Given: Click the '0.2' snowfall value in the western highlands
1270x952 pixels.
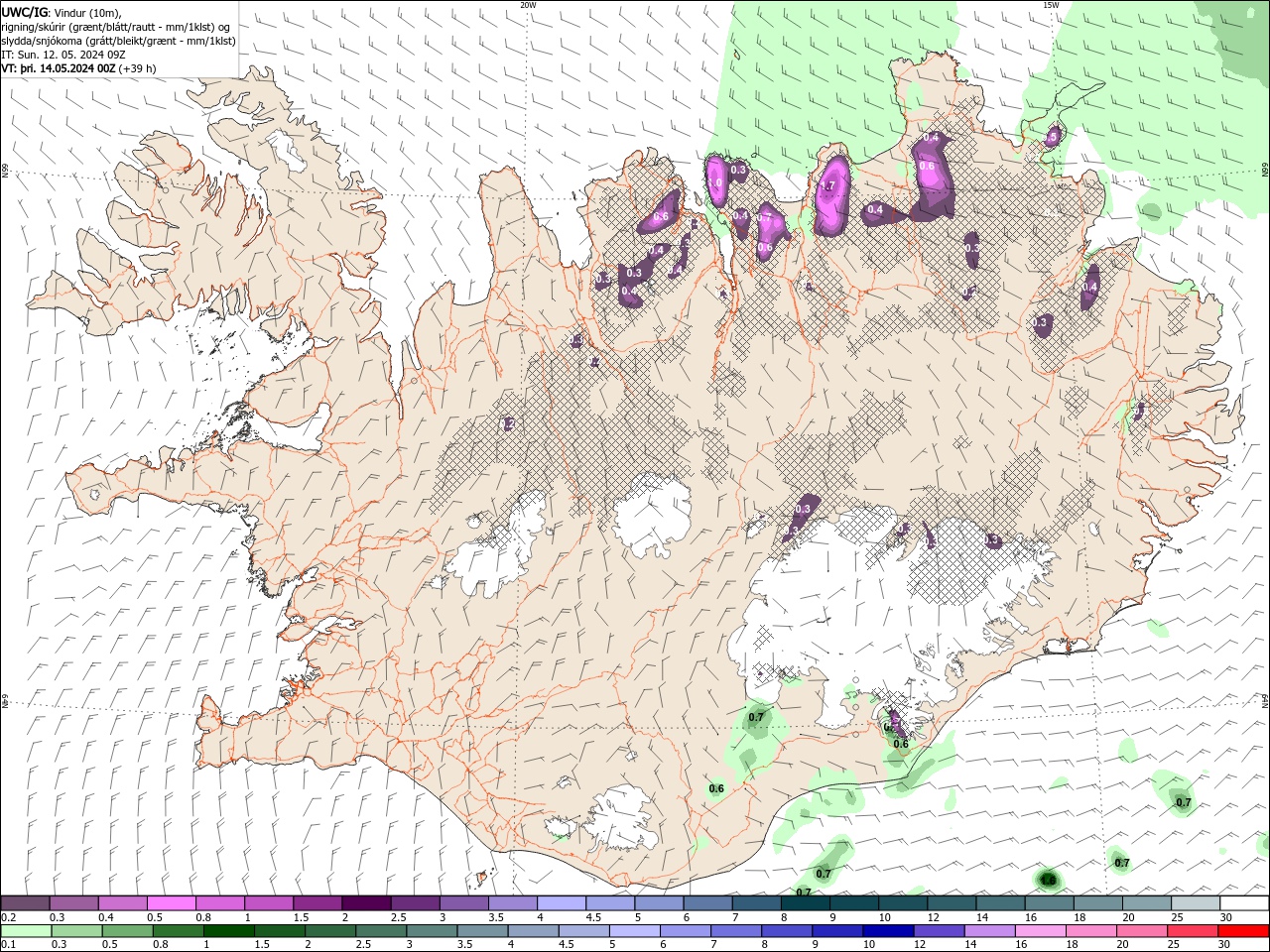Looking at the screenshot, I should pos(508,423).
